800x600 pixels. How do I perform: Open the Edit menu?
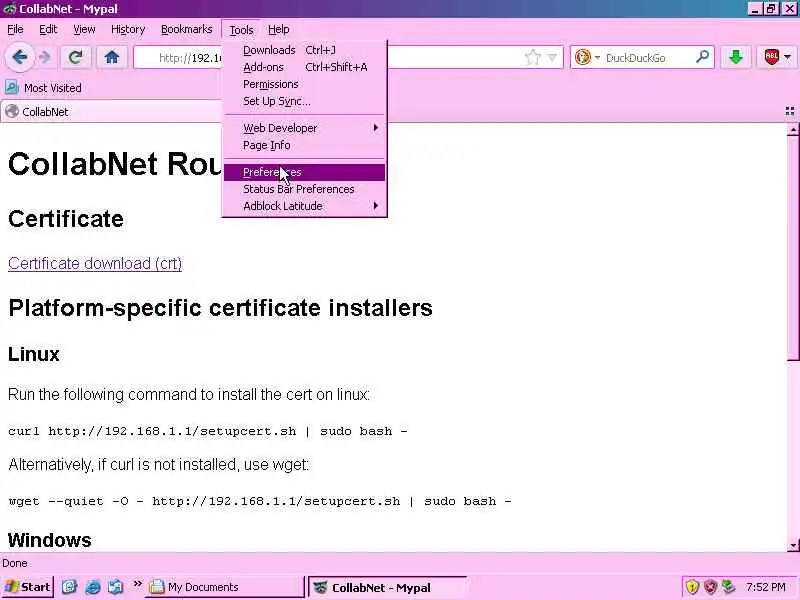48,30
